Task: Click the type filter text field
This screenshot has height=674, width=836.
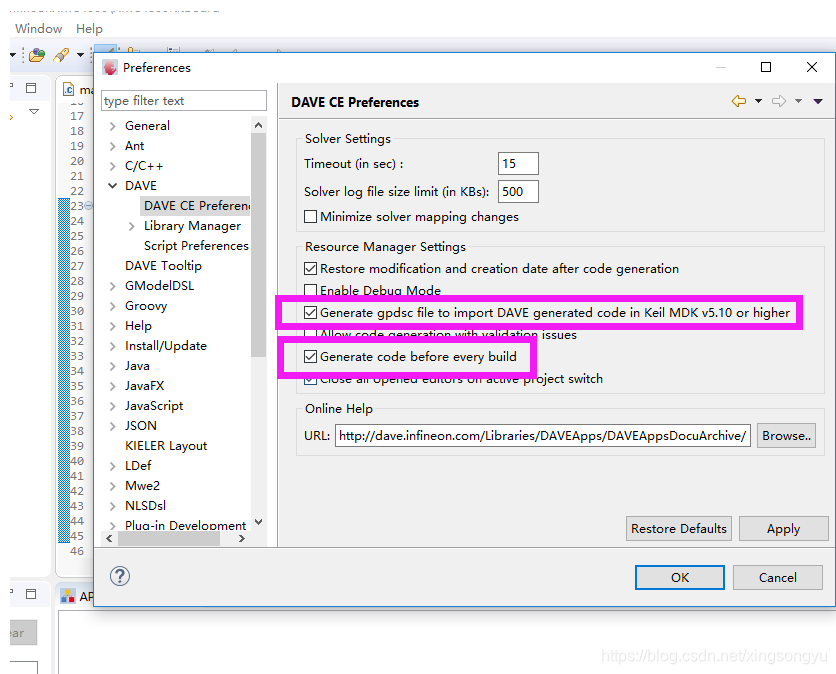Action: [x=184, y=100]
